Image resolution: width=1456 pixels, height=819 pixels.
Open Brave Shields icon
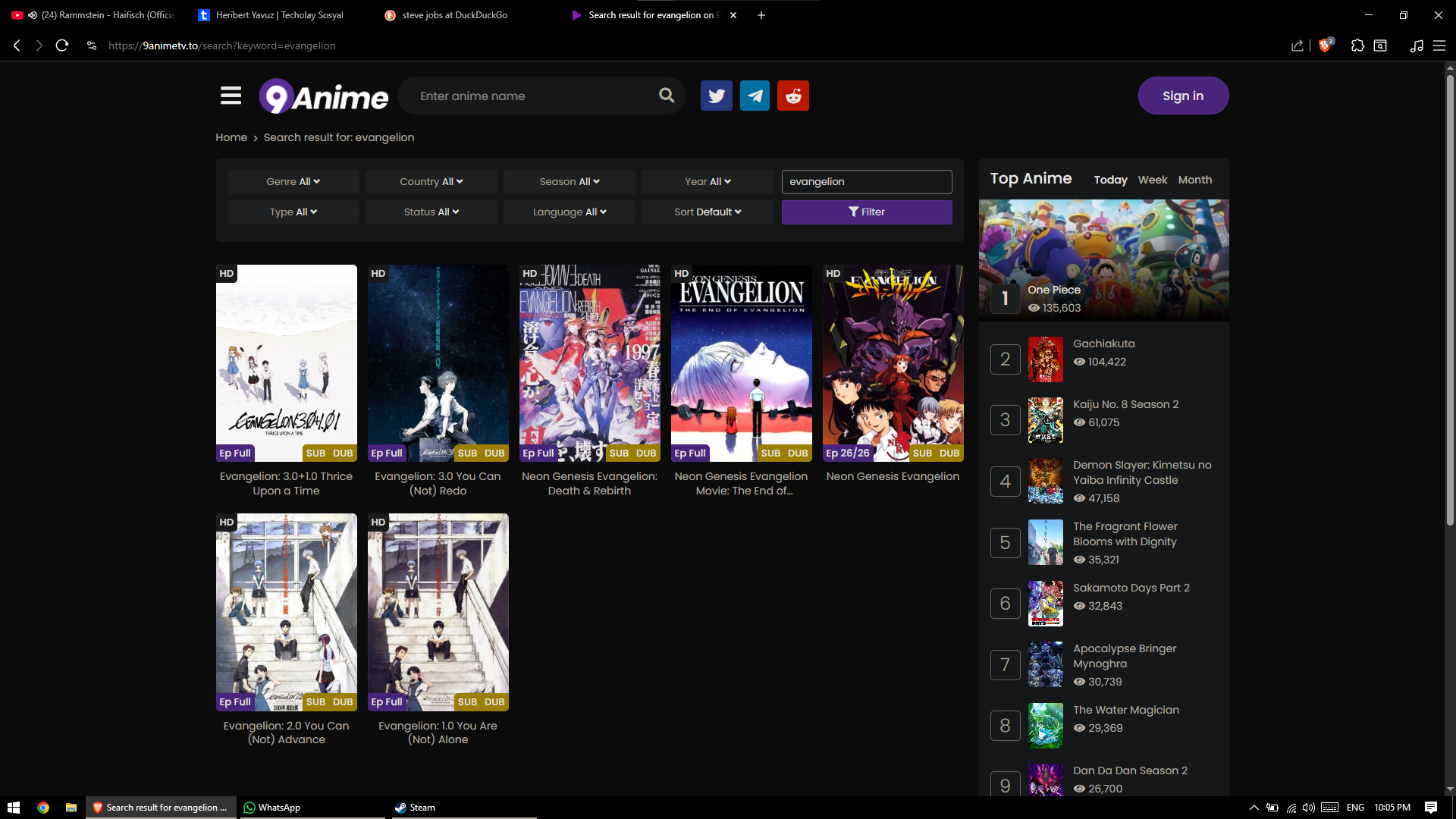click(x=1326, y=45)
